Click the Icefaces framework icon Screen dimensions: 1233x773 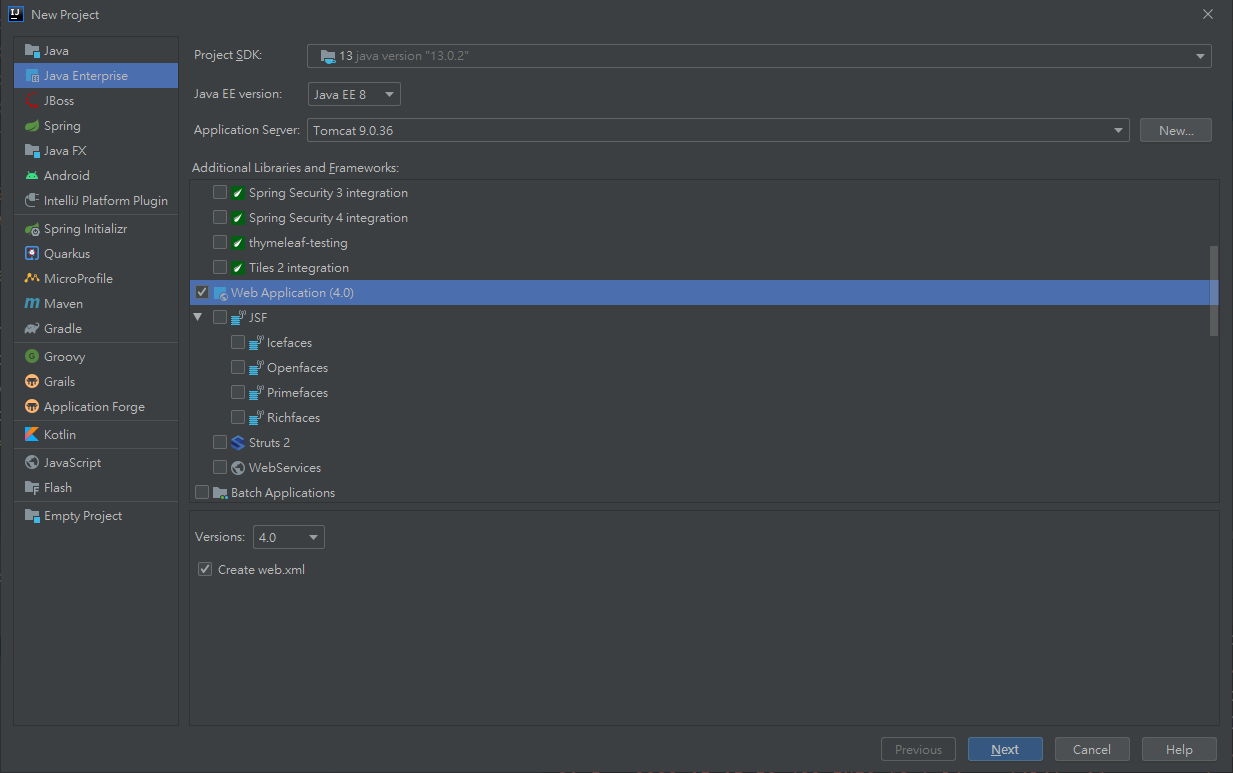[256, 343]
